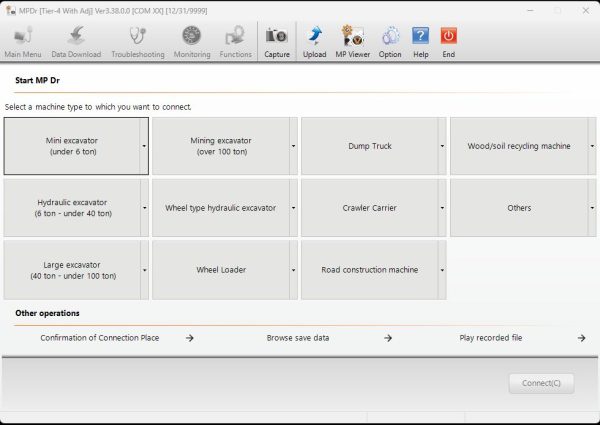Open Play recorded file
The height and width of the screenshot is (425, 600).
pyautogui.click(x=491, y=338)
